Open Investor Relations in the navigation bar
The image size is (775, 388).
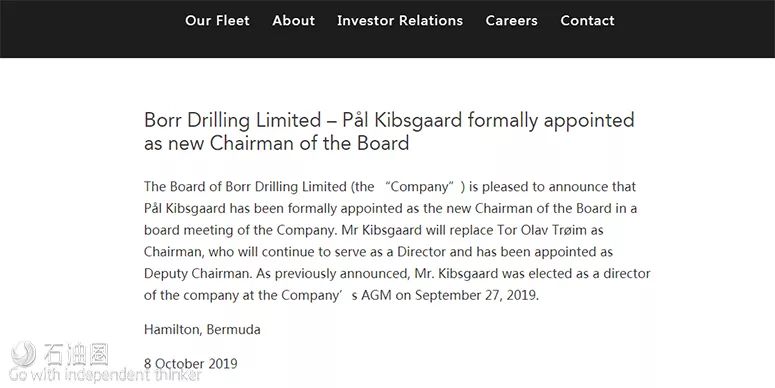point(400,21)
